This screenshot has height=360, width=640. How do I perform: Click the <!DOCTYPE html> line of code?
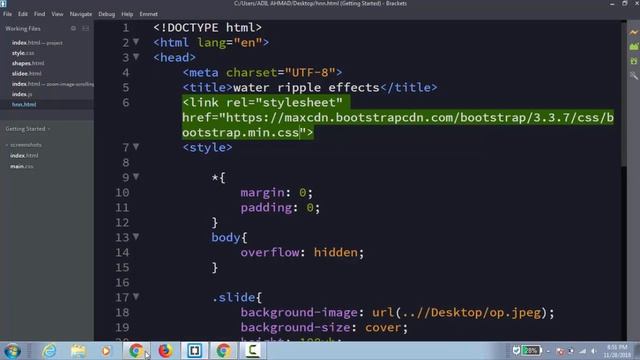[x=207, y=27]
